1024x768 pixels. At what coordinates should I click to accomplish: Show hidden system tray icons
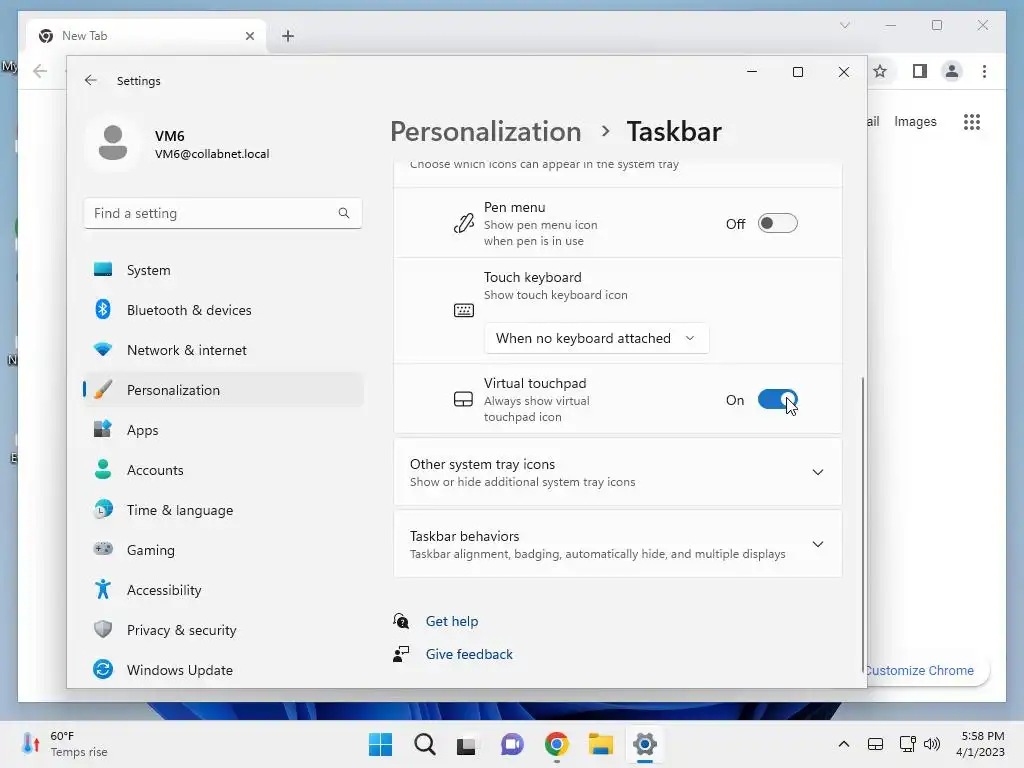click(x=844, y=744)
